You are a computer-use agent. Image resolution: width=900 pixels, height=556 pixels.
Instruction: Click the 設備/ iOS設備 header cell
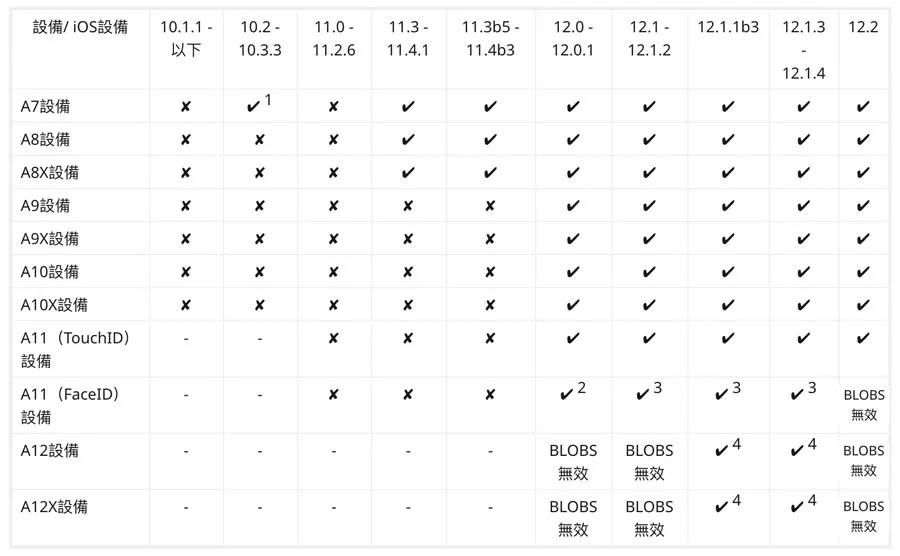pos(81,27)
